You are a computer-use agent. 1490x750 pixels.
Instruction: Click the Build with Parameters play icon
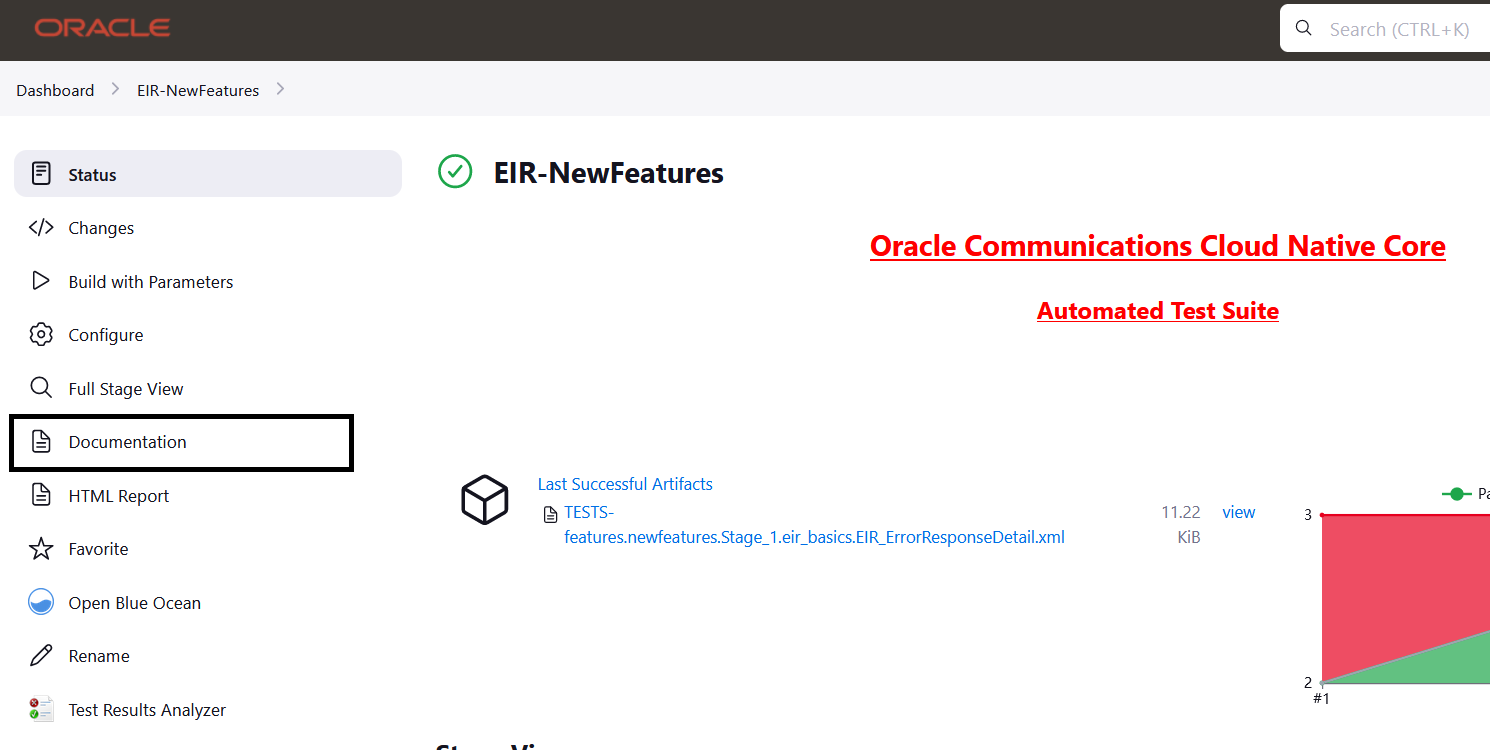click(x=41, y=281)
